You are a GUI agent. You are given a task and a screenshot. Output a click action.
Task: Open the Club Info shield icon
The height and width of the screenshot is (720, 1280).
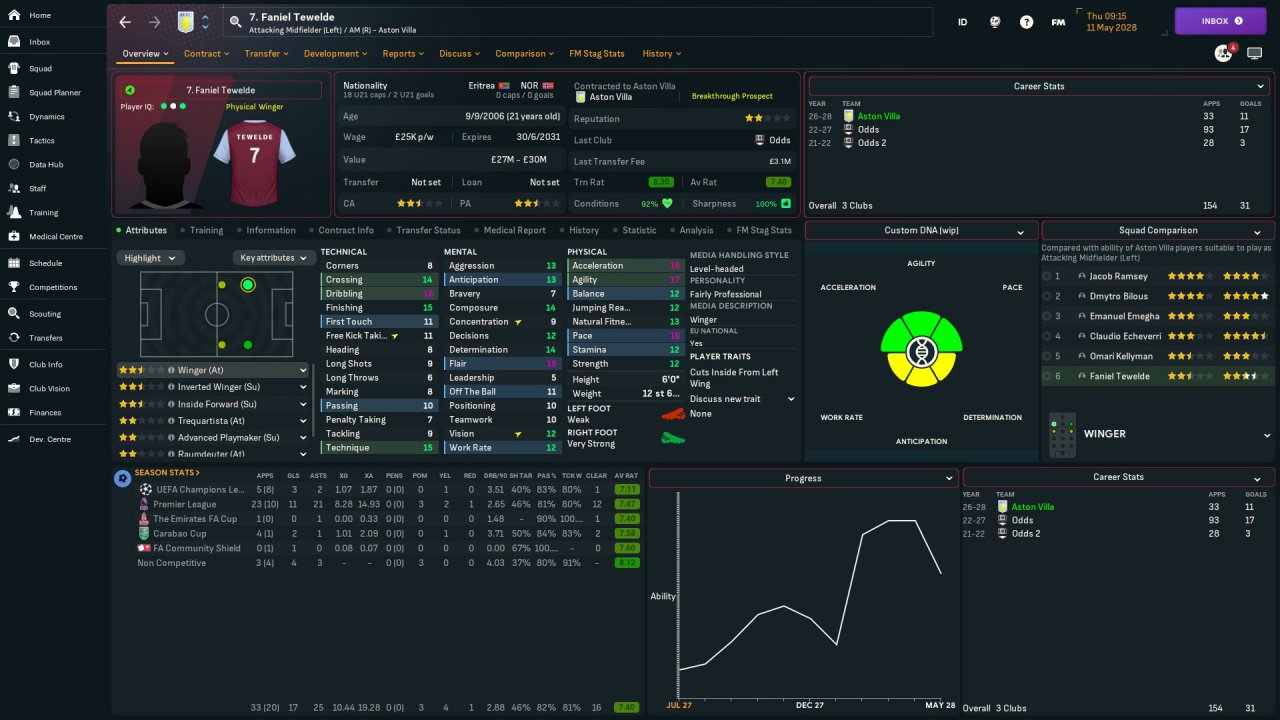point(14,365)
